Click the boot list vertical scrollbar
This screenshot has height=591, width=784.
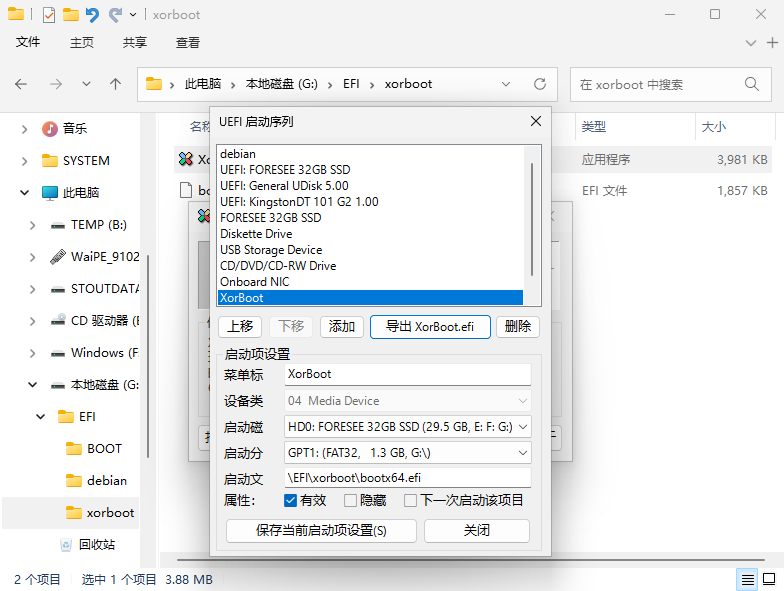click(x=532, y=219)
